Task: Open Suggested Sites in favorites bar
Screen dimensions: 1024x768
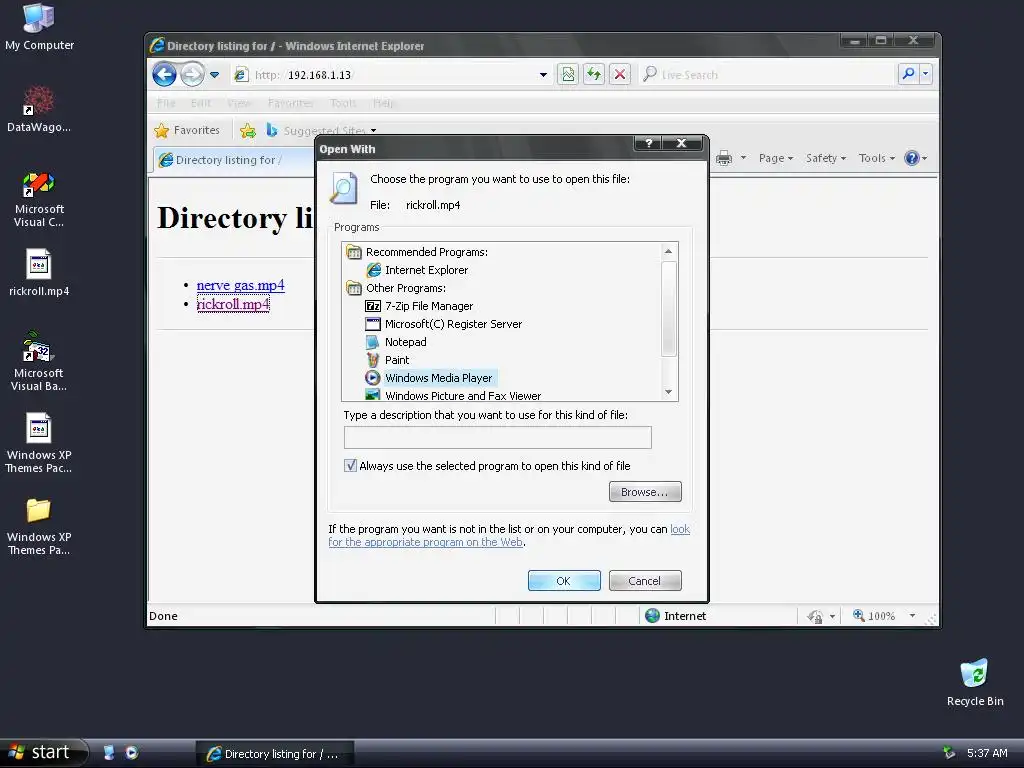Action: pyautogui.click(x=321, y=131)
